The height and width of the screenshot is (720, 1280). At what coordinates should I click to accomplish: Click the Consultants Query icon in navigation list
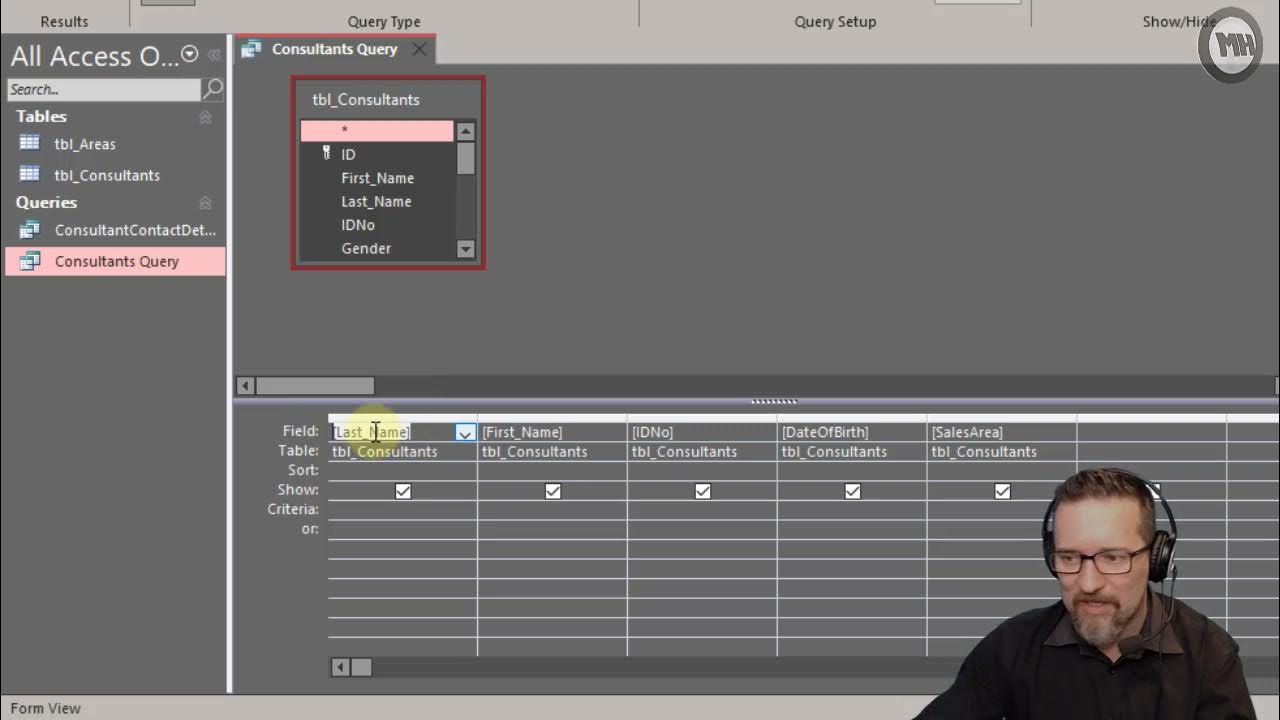pyautogui.click(x=29, y=261)
